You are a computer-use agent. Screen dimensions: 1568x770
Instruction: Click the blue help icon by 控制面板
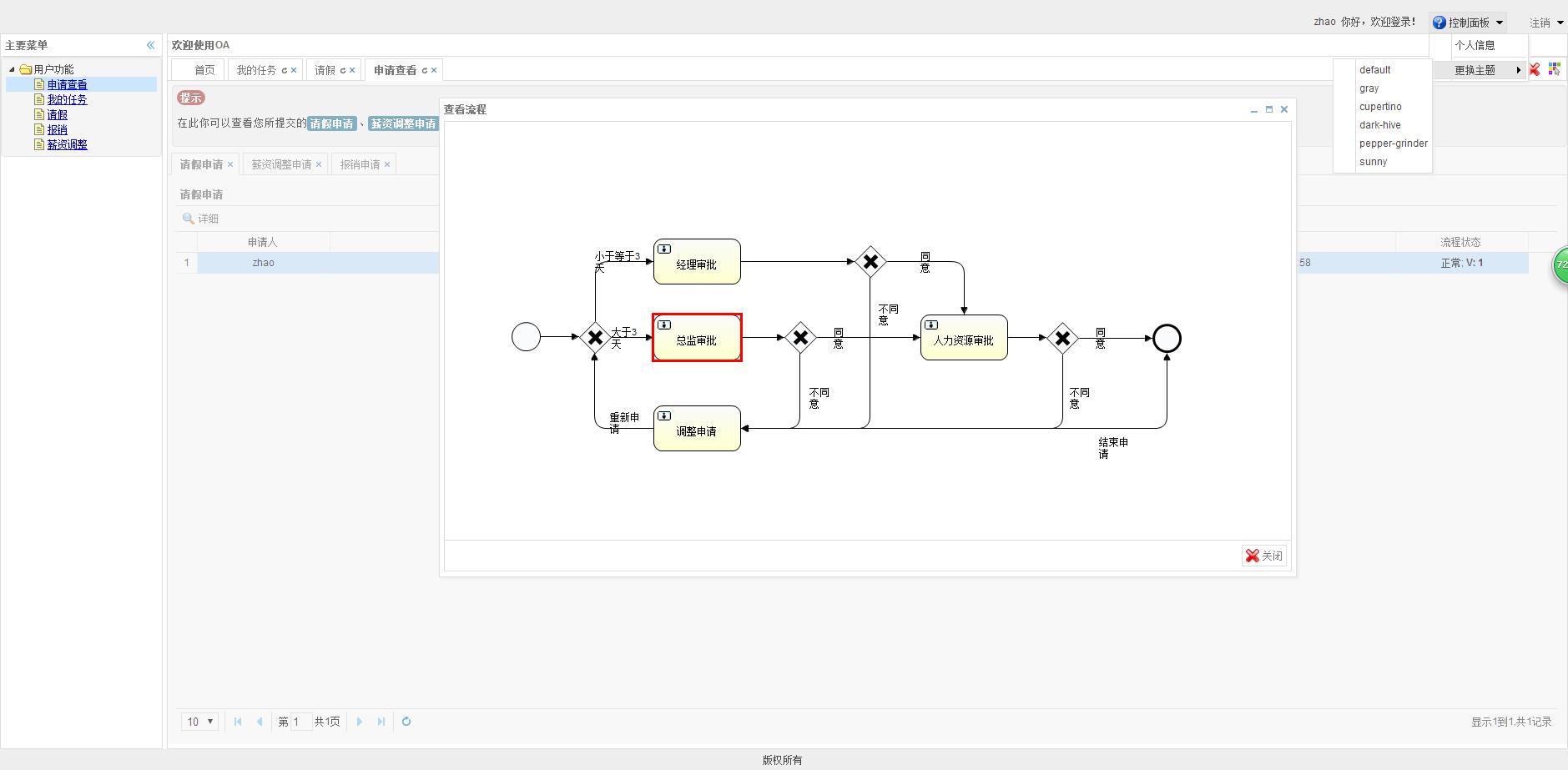(1439, 23)
